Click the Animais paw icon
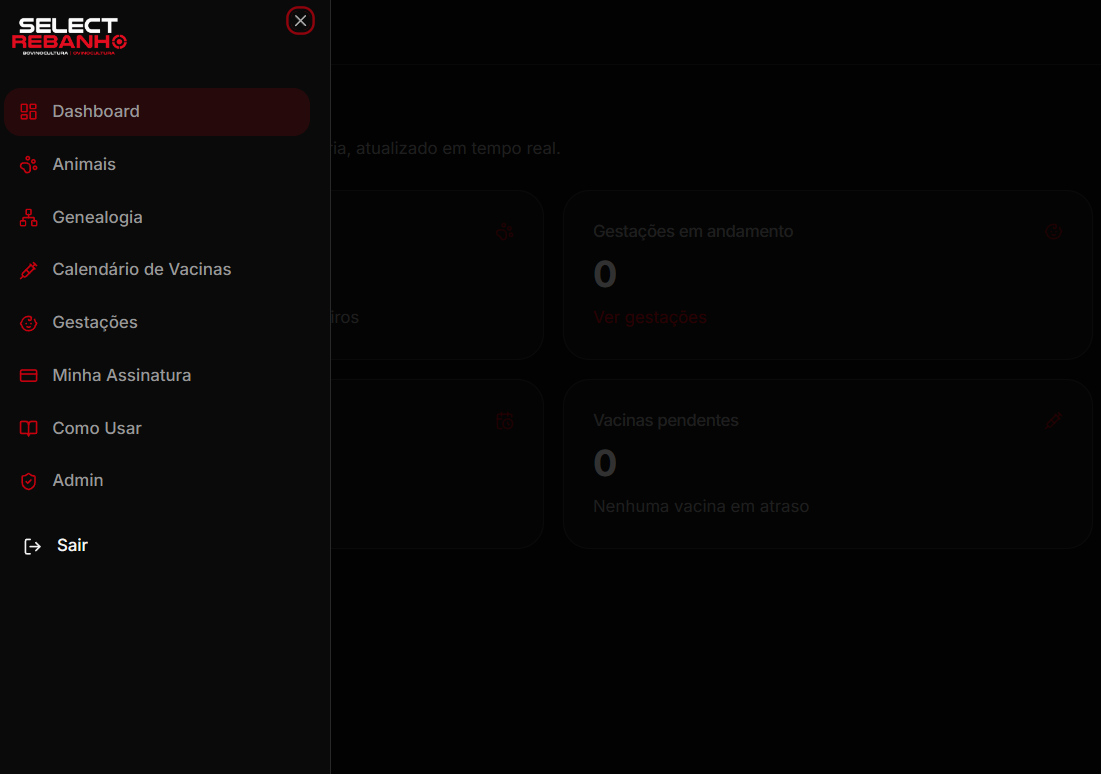The width and height of the screenshot is (1101, 774). pos(29,164)
